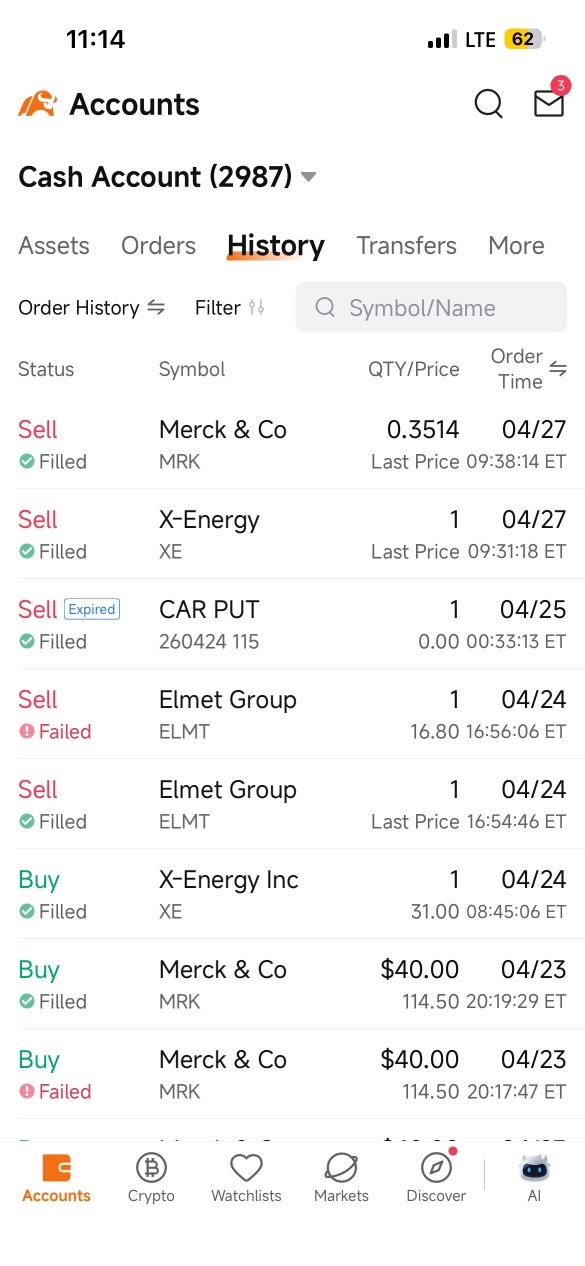Switch to the Orders tab

(158, 245)
